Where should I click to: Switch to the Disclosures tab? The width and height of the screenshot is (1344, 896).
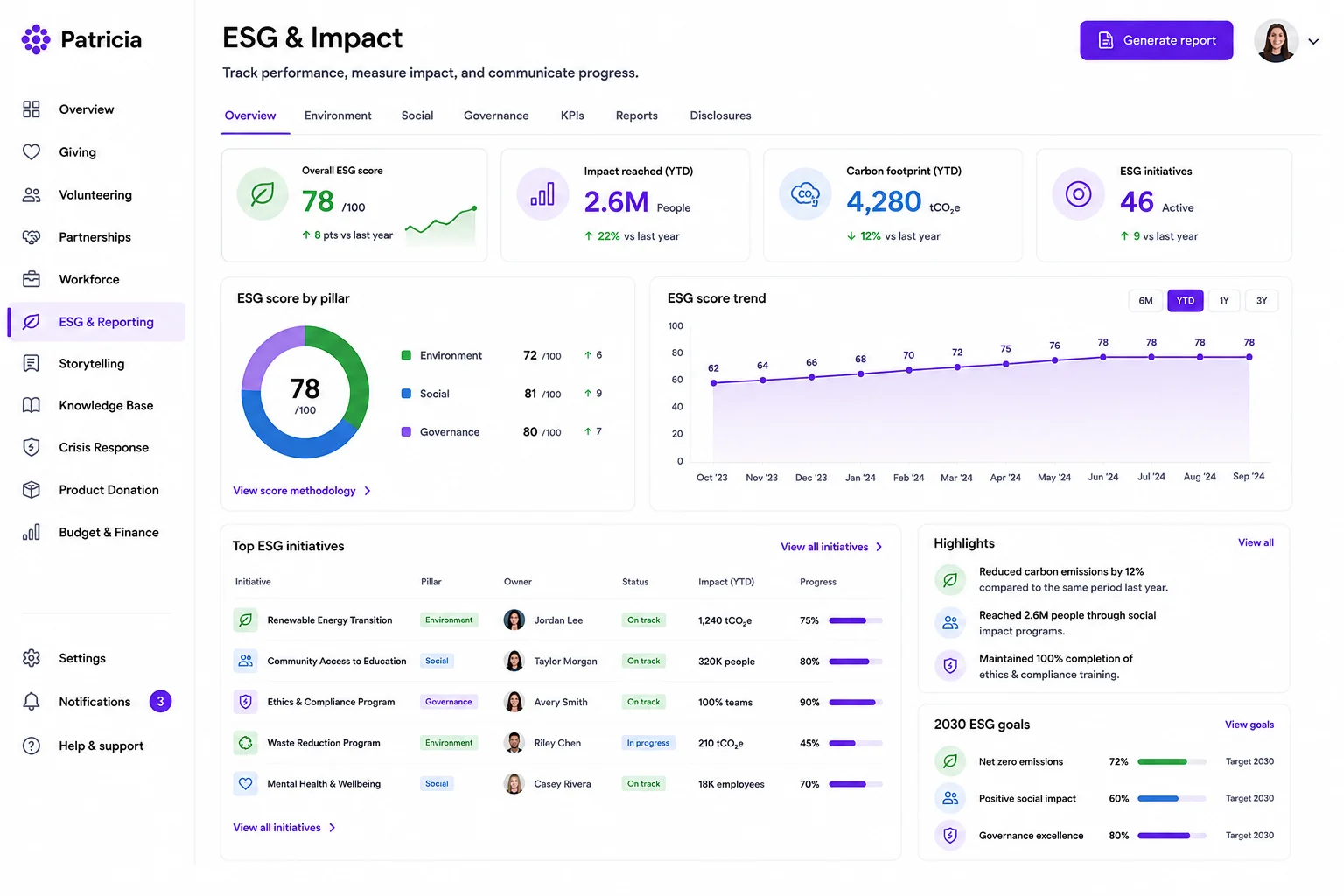click(x=720, y=115)
